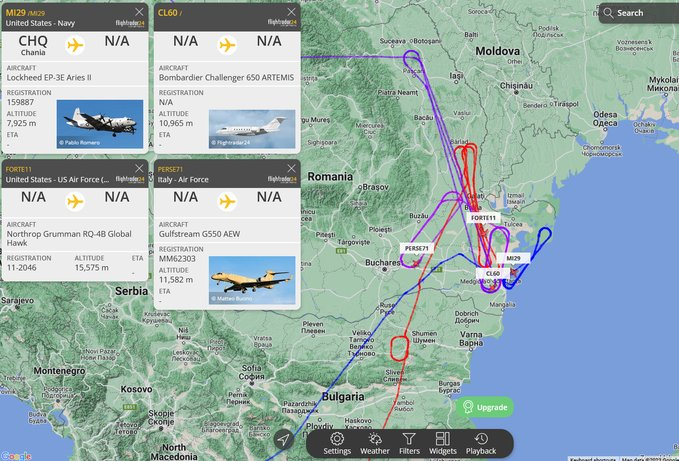Close the FORTE11 flight info card
679x461 pixels.
point(139,168)
